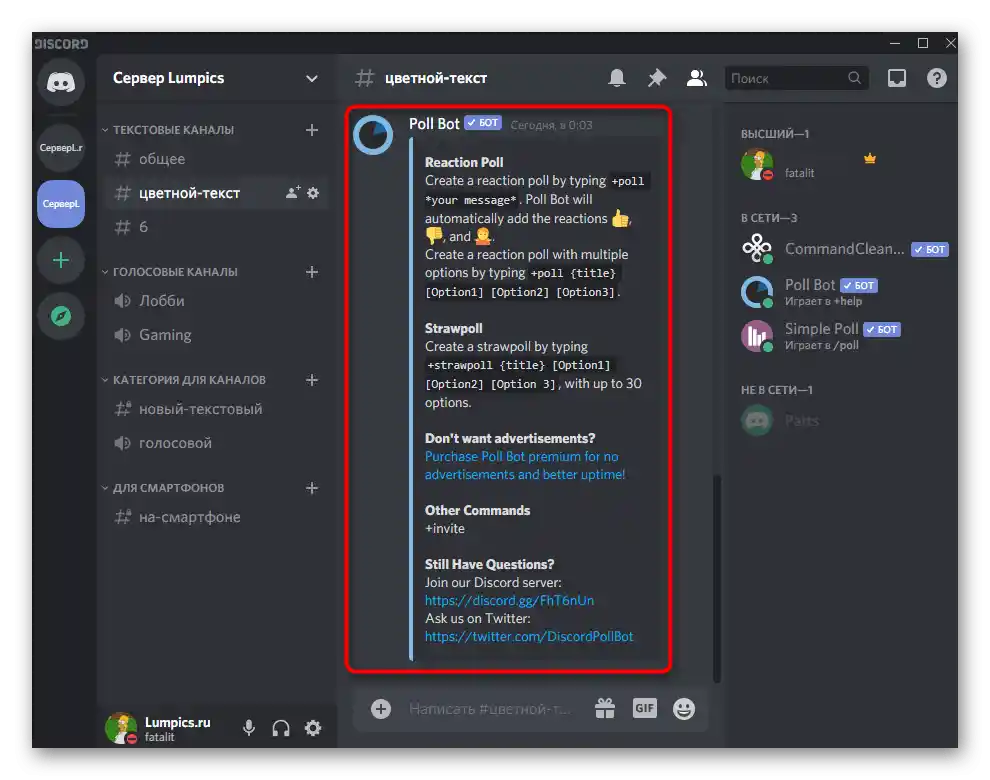Toggle the member list
This screenshot has width=990, height=780.
696,78
